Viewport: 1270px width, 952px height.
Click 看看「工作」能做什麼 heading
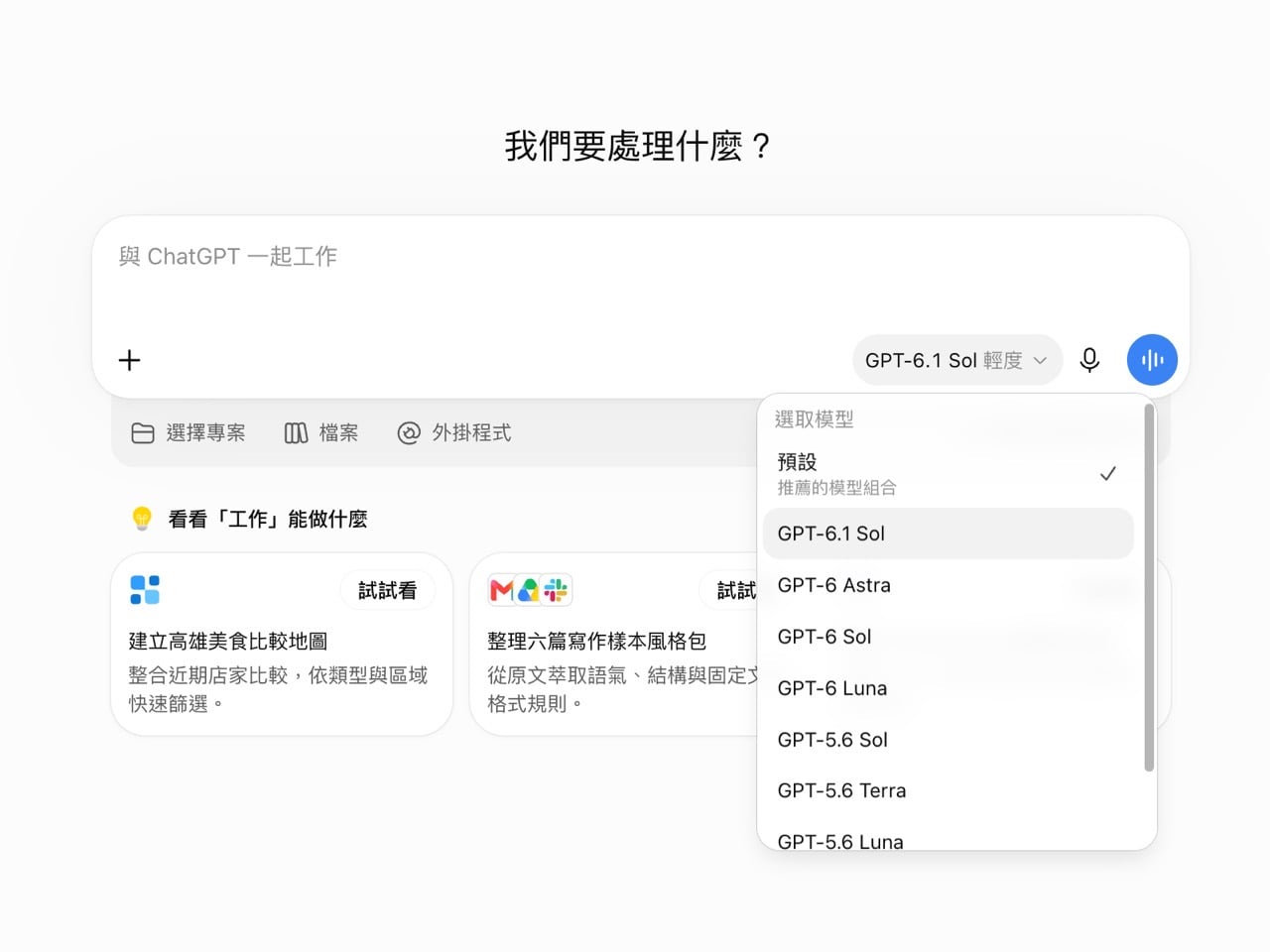[x=268, y=519]
